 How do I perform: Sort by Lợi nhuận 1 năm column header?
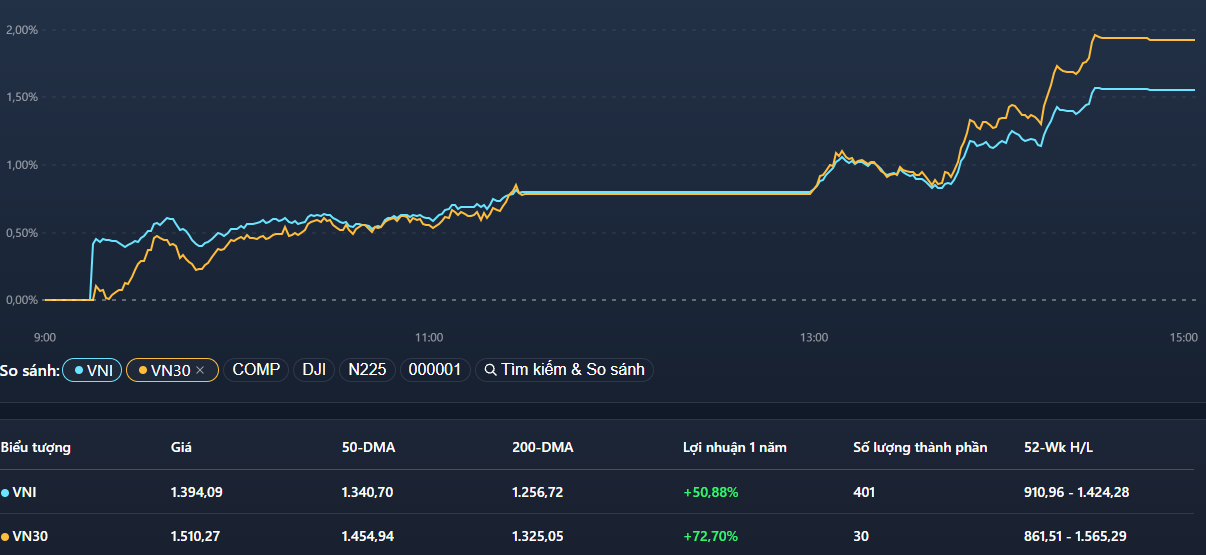click(734, 447)
